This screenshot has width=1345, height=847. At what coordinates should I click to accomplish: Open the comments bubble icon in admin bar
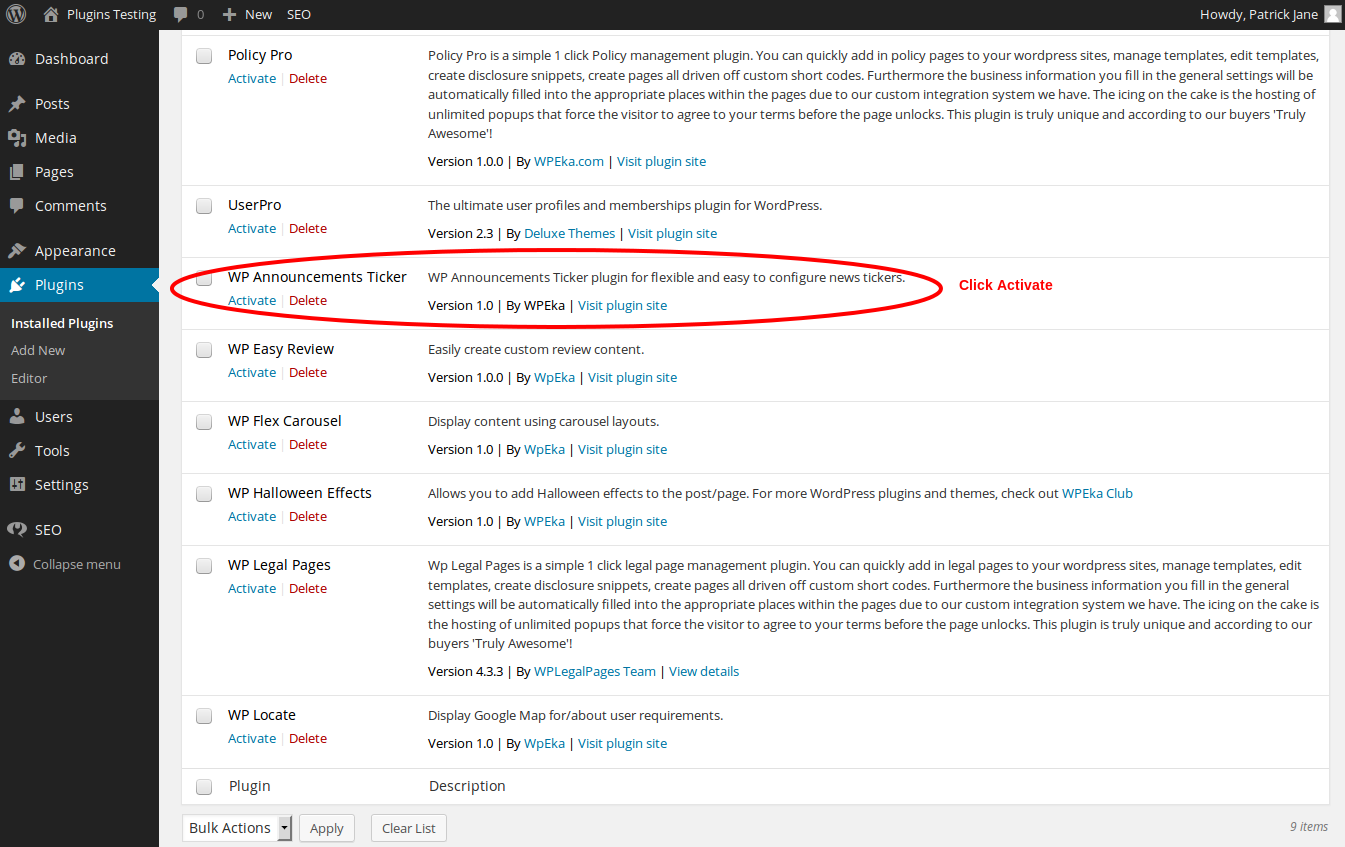click(180, 14)
